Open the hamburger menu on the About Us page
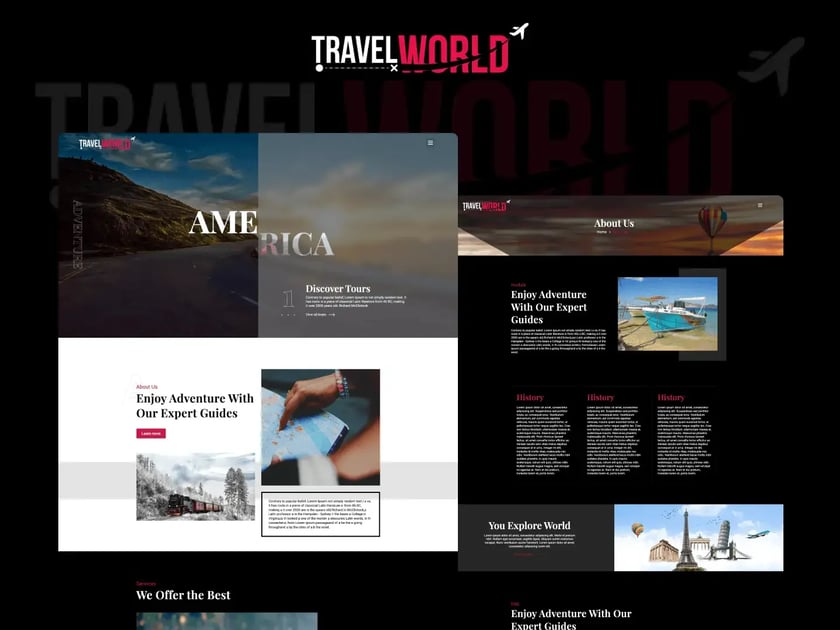This screenshot has height=630, width=840. 760,206
